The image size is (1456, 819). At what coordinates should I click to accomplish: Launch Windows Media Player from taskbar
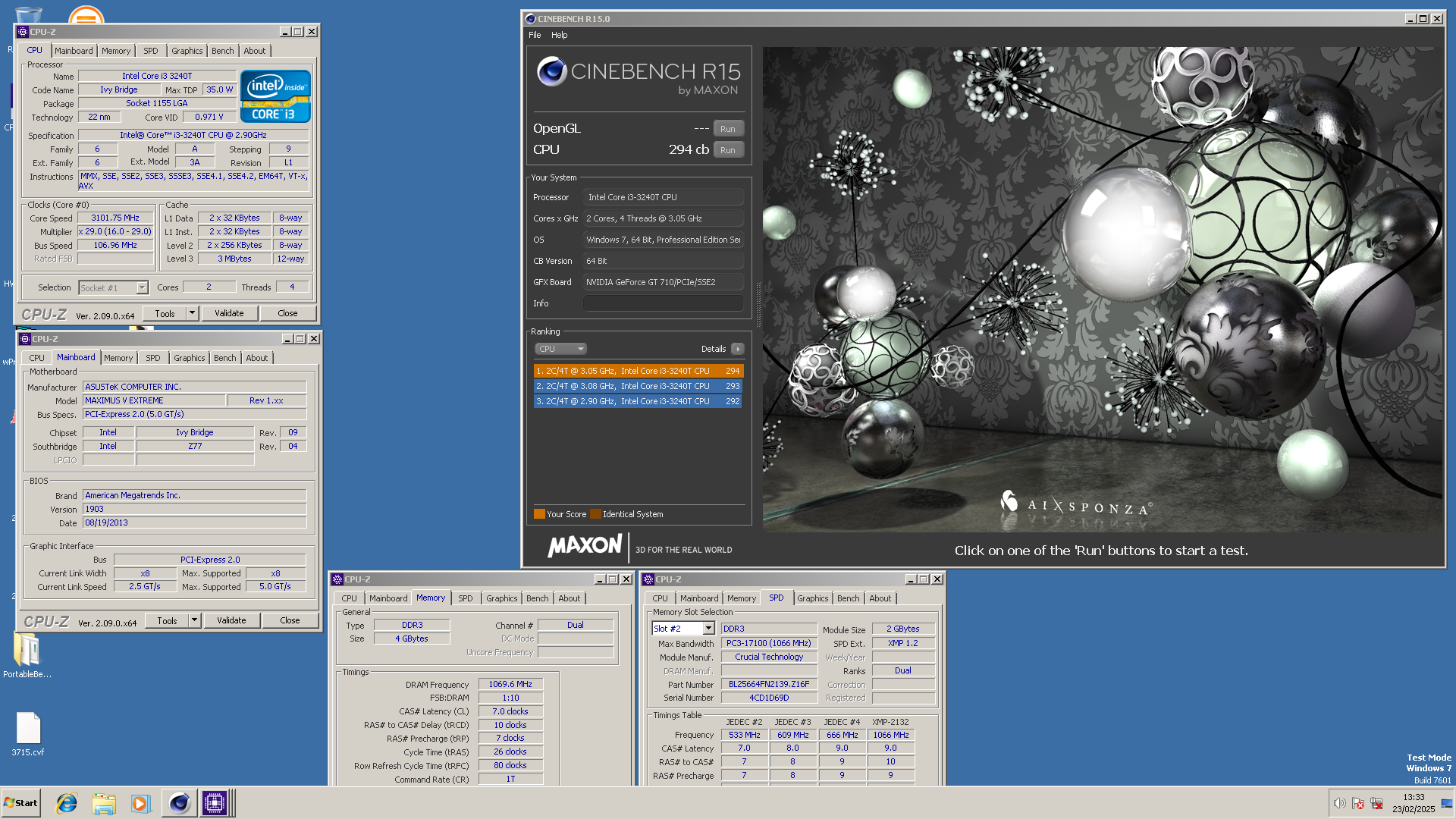(x=141, y=803)
